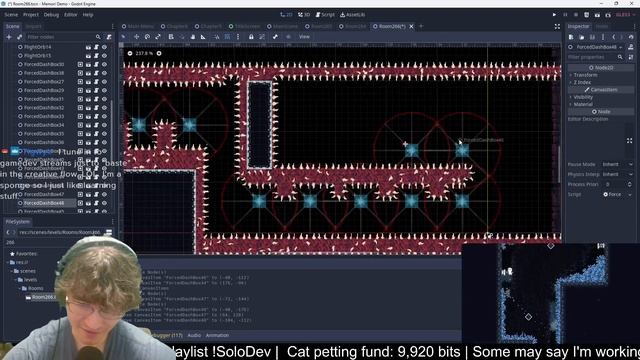Image resolution: width=640 pixels, height=360 pixels.
Task: Open the Editor menu
Action: 70,15
